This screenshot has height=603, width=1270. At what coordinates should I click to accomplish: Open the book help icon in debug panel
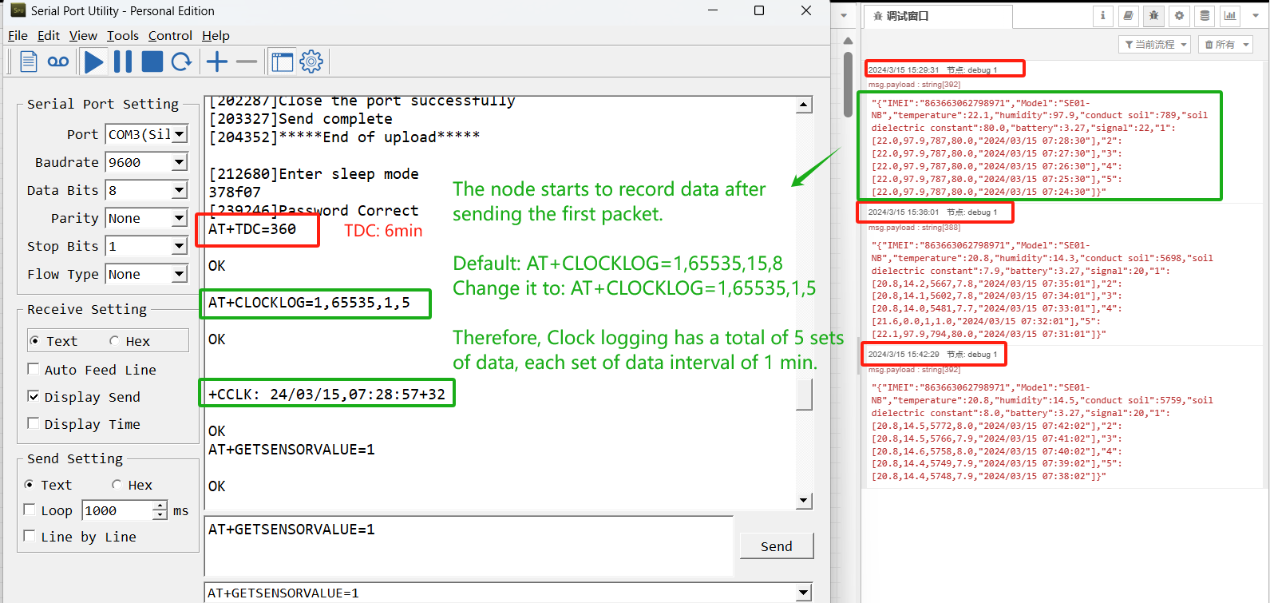1128,16
